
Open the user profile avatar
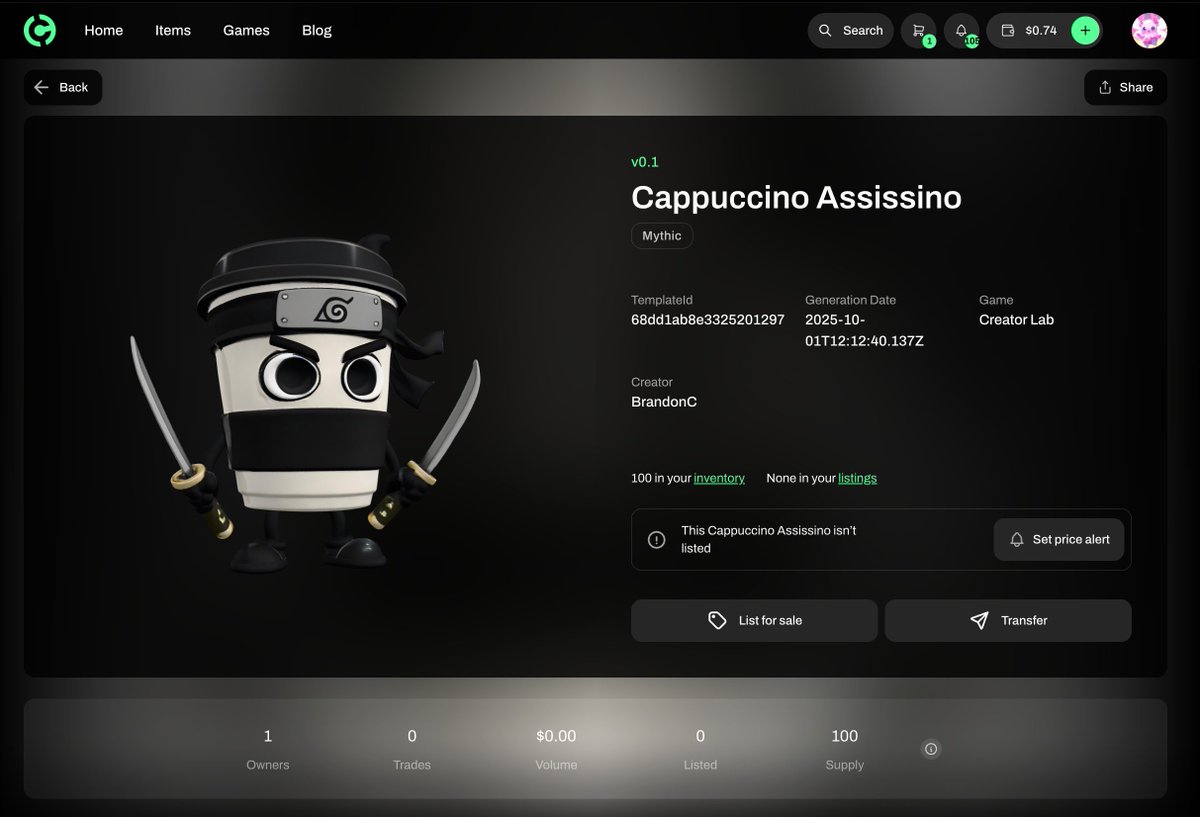coord(1149,30)
